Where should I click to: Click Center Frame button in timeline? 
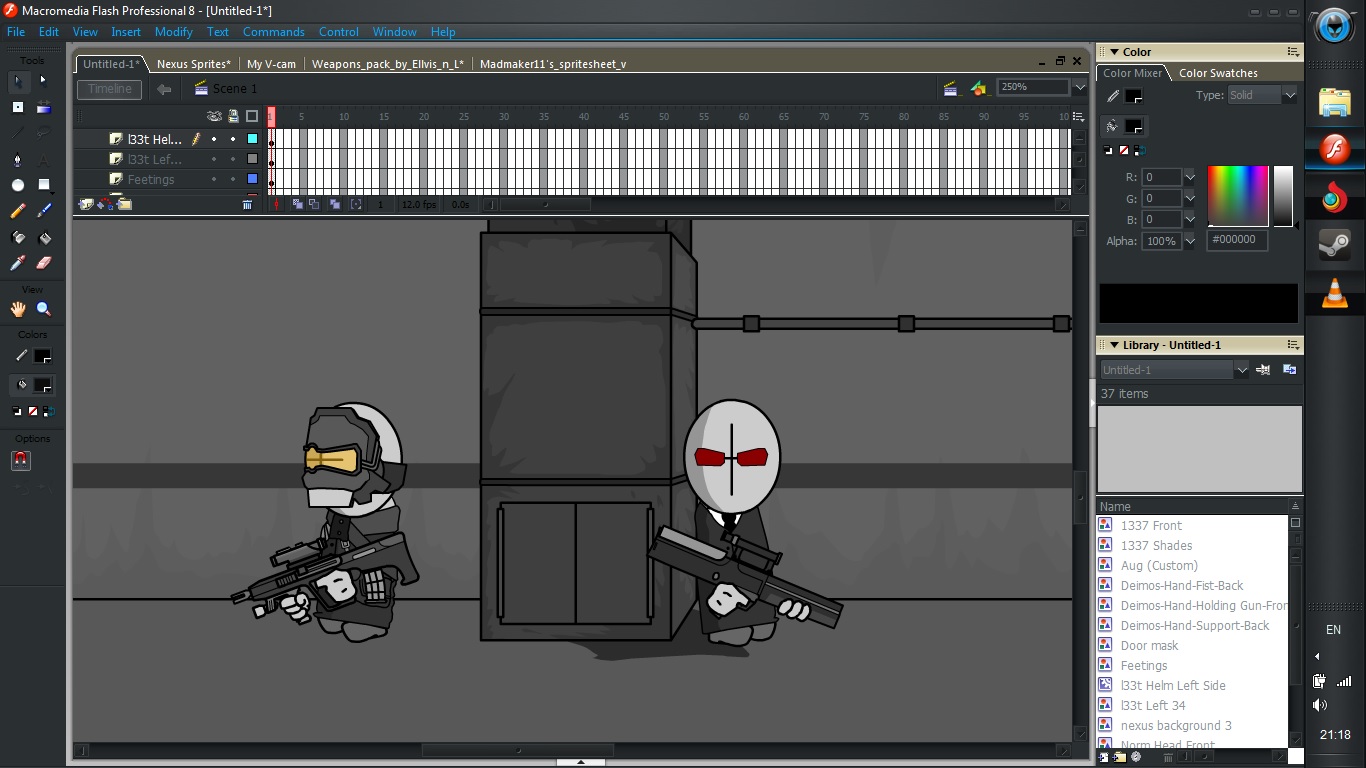pyautogui.click(x=277, y=204)
